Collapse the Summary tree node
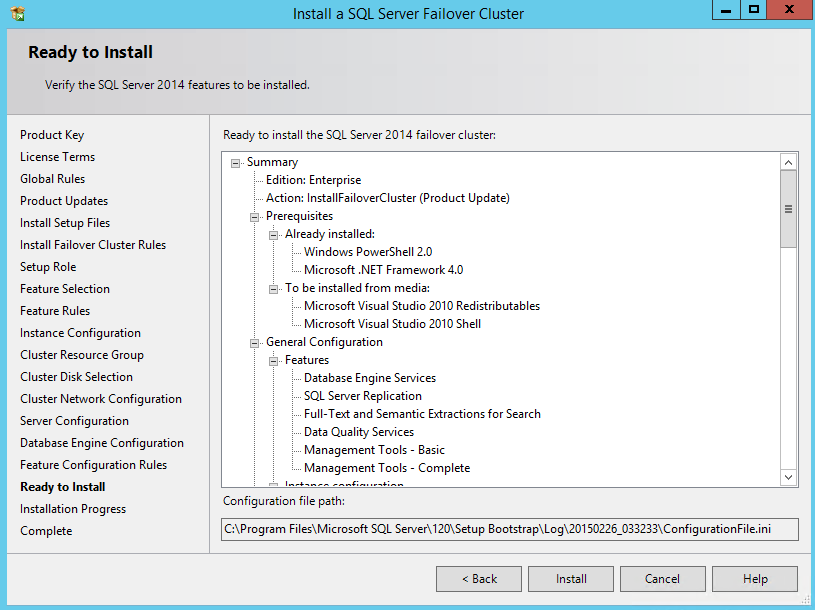This screenshot has width=815, height=610. (x=235, y=163)
